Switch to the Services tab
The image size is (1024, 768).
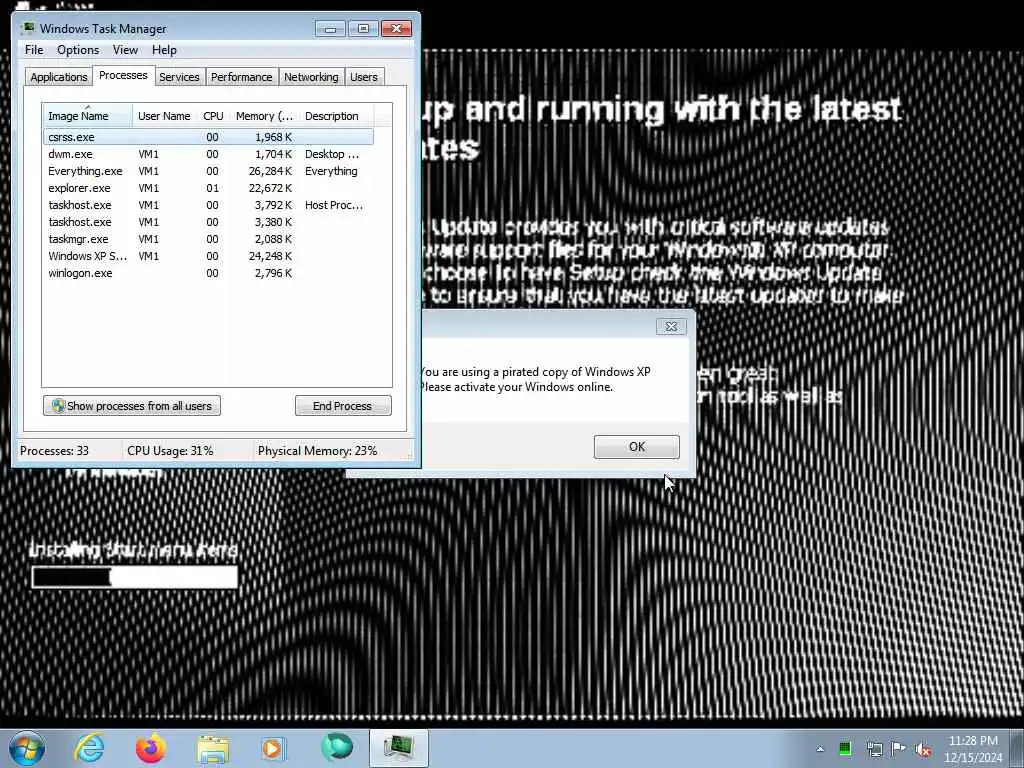[x=179, y=77]
